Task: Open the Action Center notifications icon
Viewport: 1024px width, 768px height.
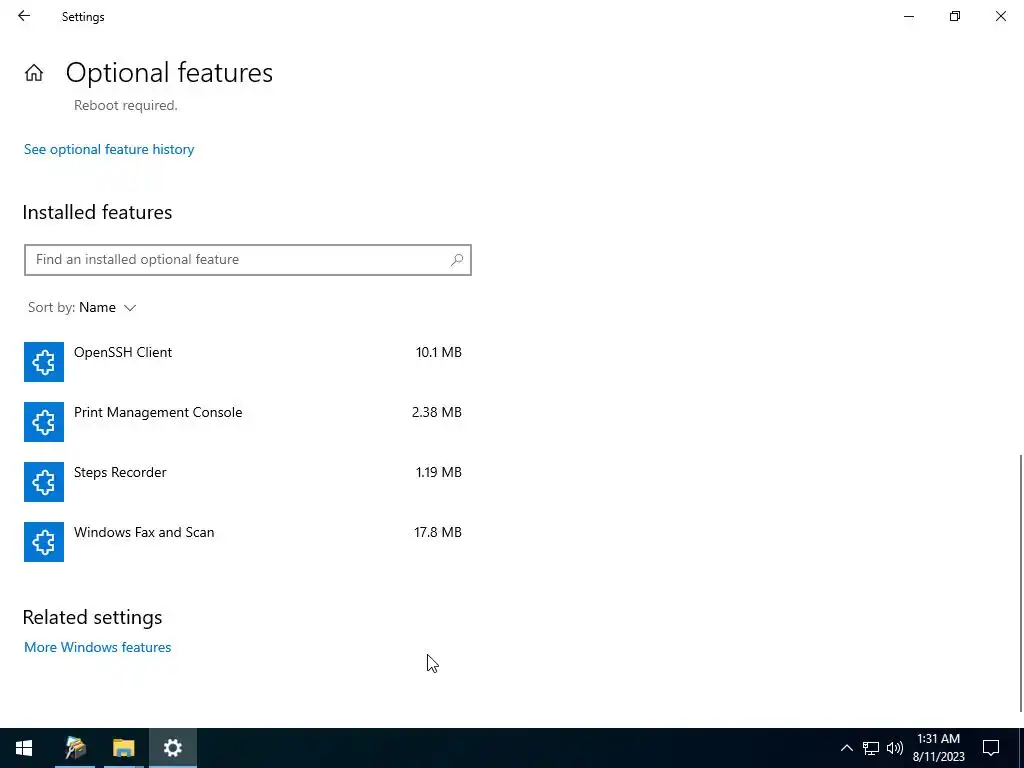Action: pyautogui.click(x=991, y=748)
